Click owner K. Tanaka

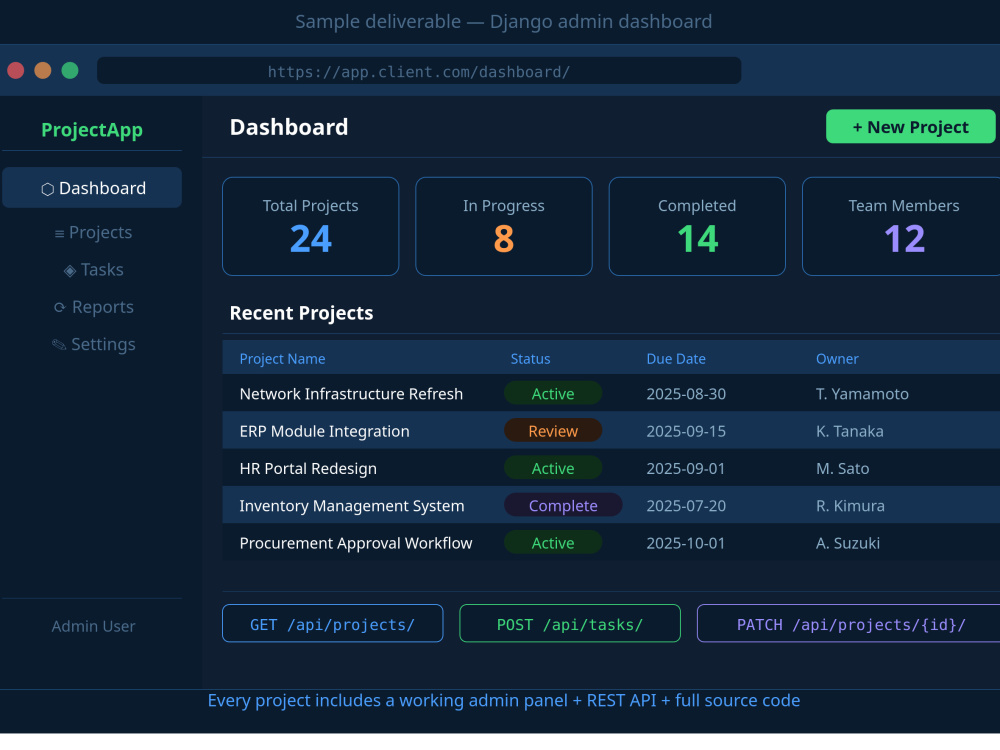[x=849, y=431]
